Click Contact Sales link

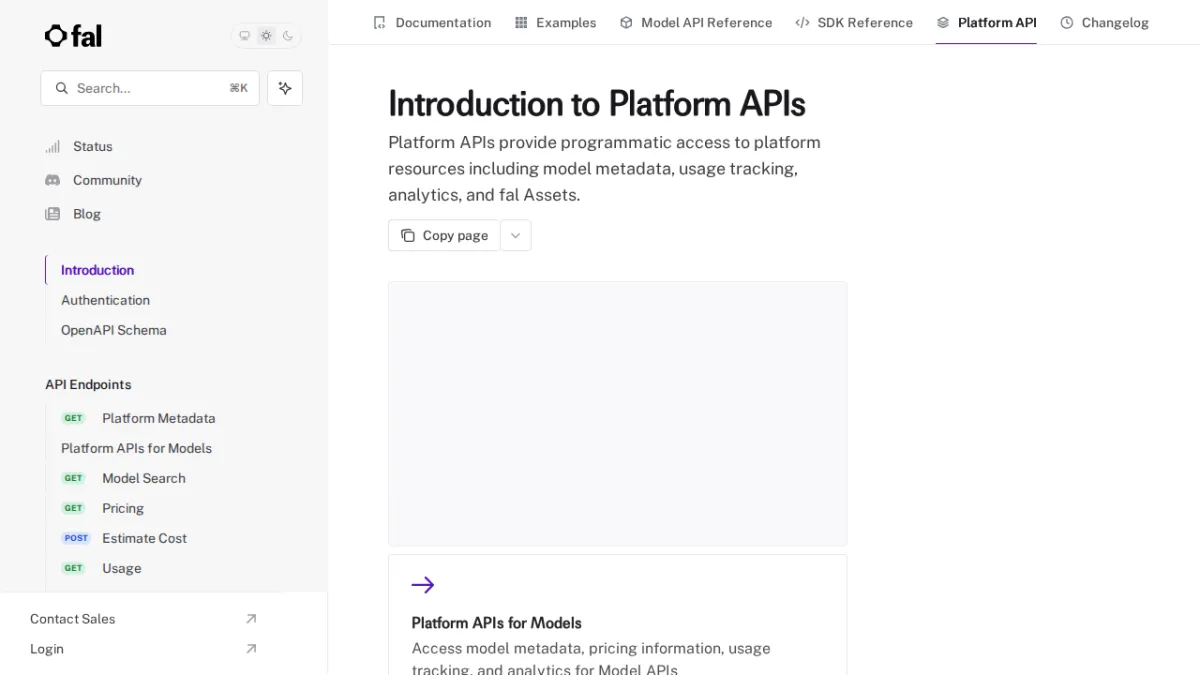click(x=72, y=619)
